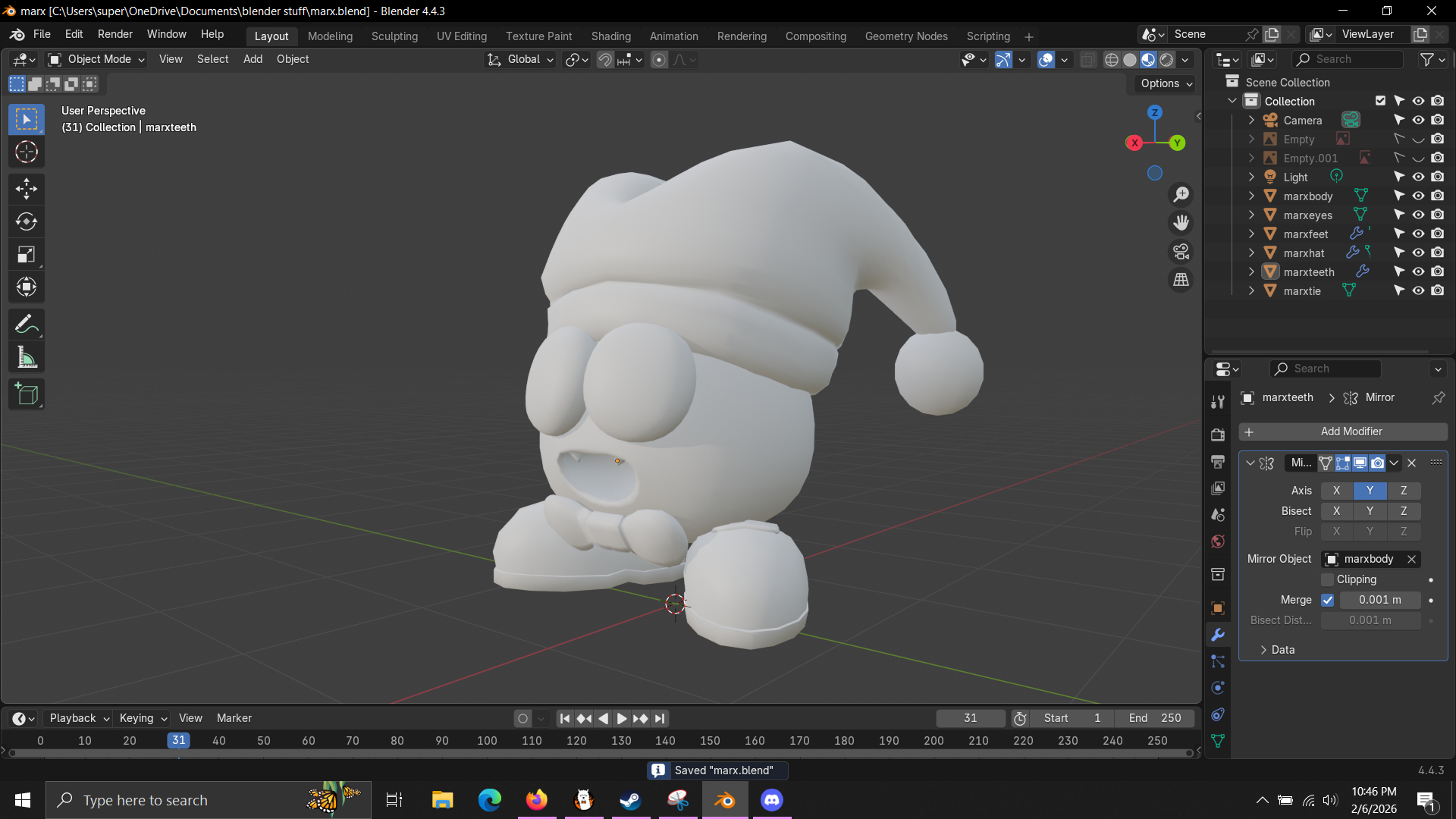Open the Object Mode dropdown
Image resolution: width=1456 pixels, height=819 pixels.
(x=96, y=59)
